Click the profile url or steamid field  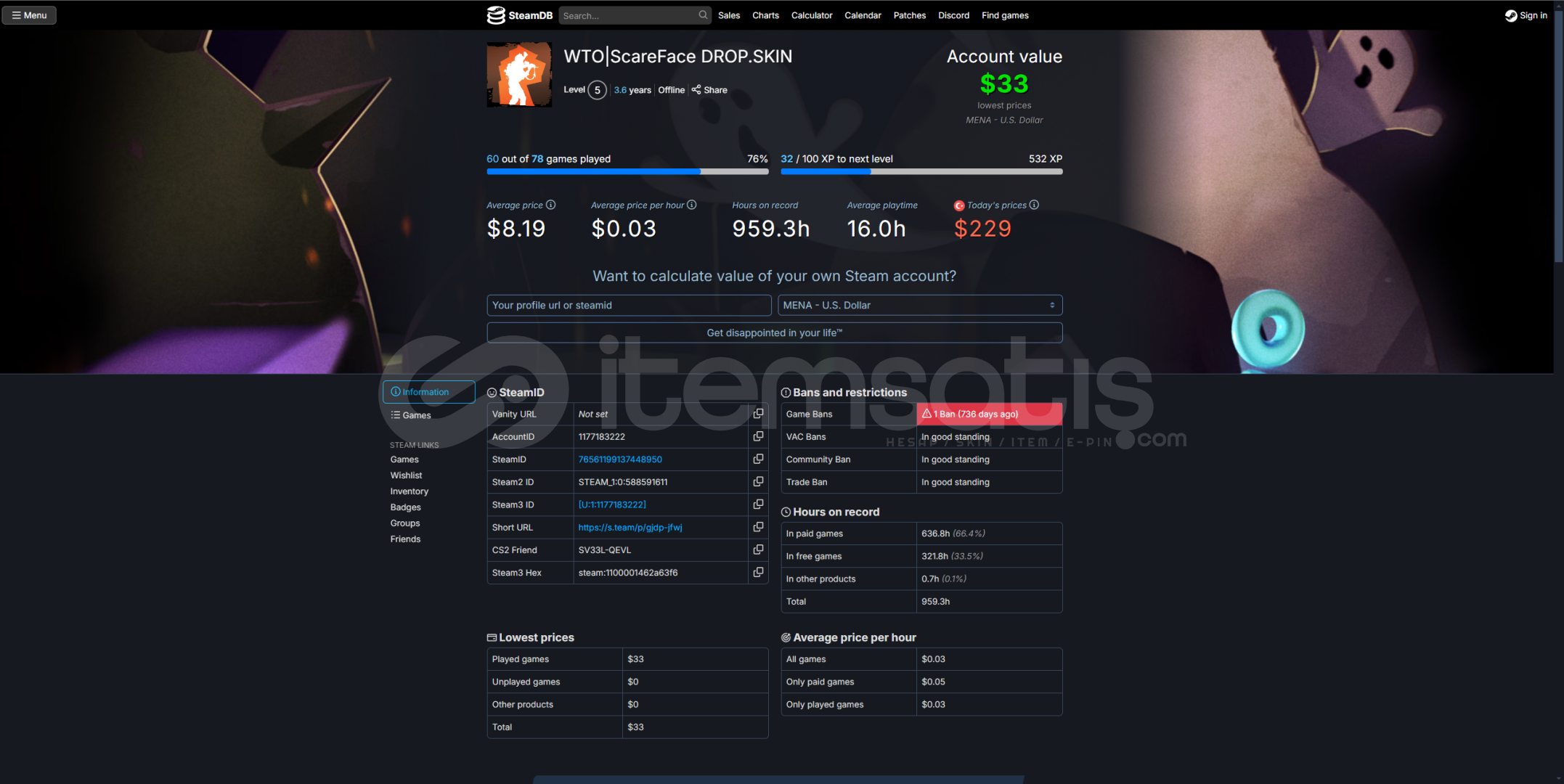629,305
